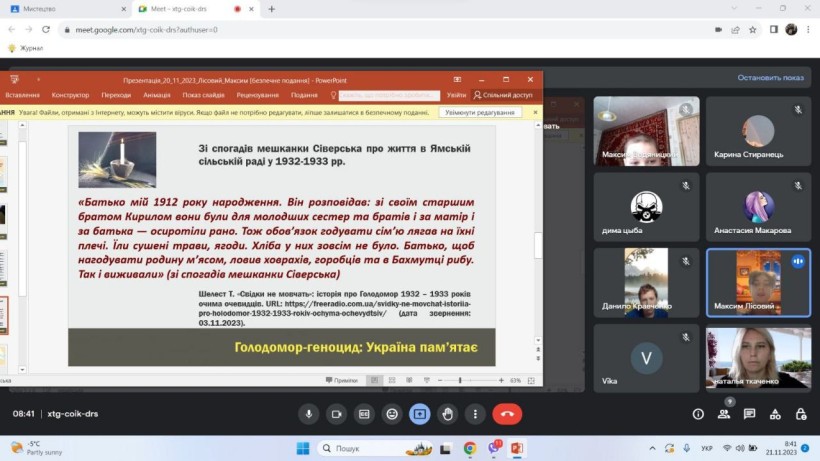Open the Конструктор ribbon tab

[x=70, y=95]
